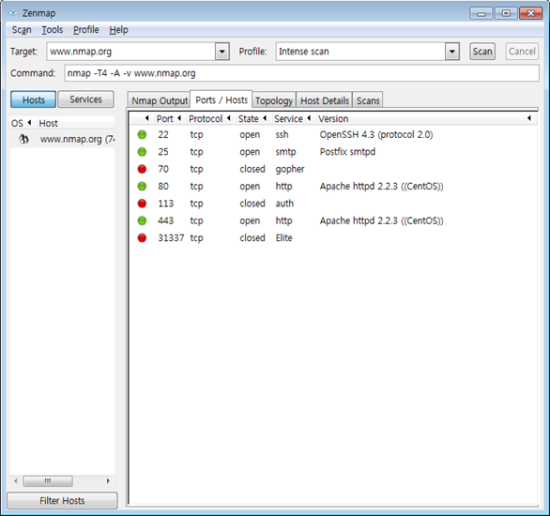This screenshot has width=550, height=516.
Task: Switch to the Host Details tab
Action: pos(324,101)
